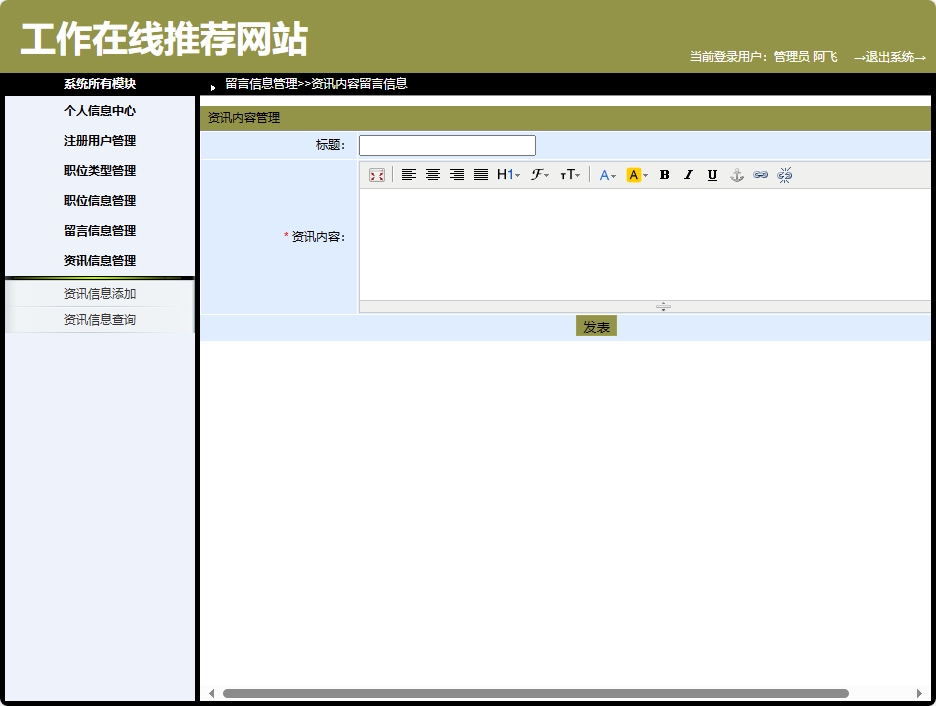The width and height of the screenshot is (936, 706).
Task: Open the 留言信息管理 menu item
Action: click(100, 230)
